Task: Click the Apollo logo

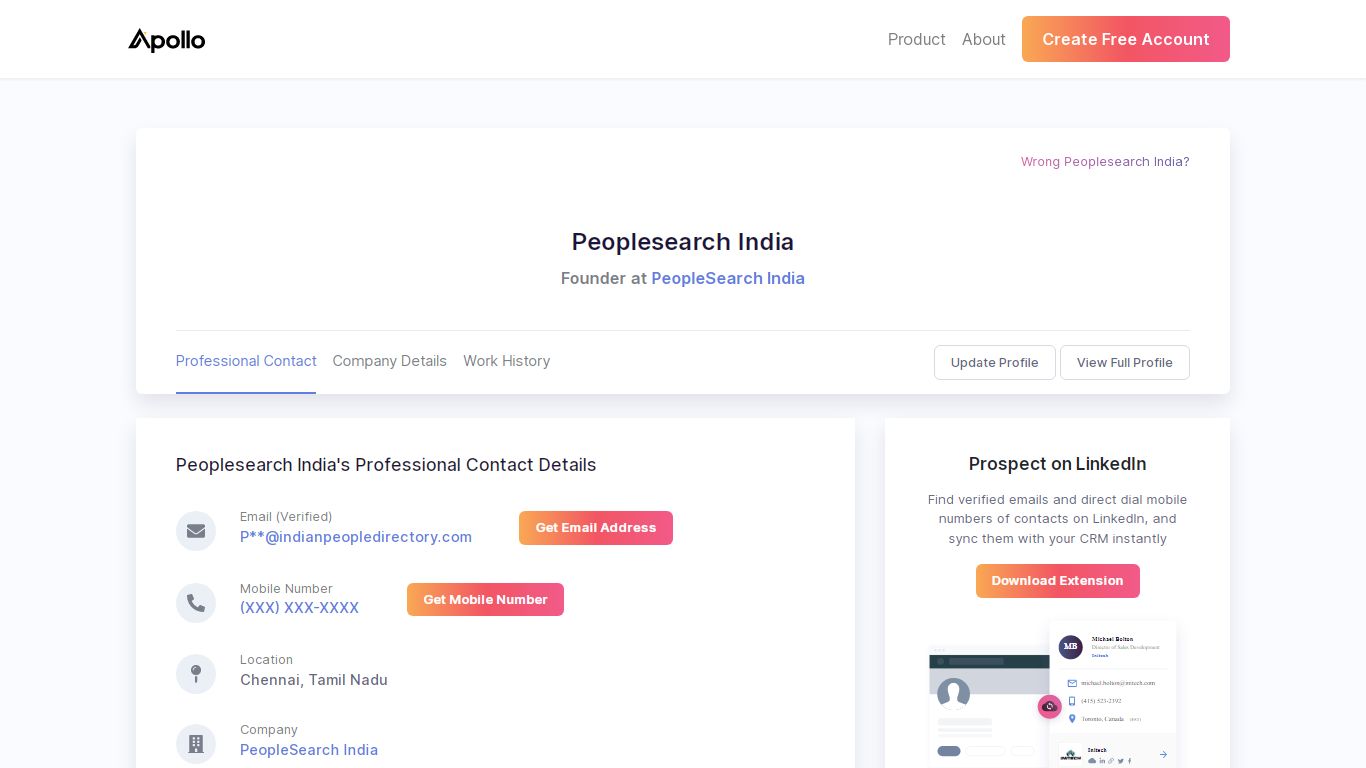Action: click(x=167, y=40)
